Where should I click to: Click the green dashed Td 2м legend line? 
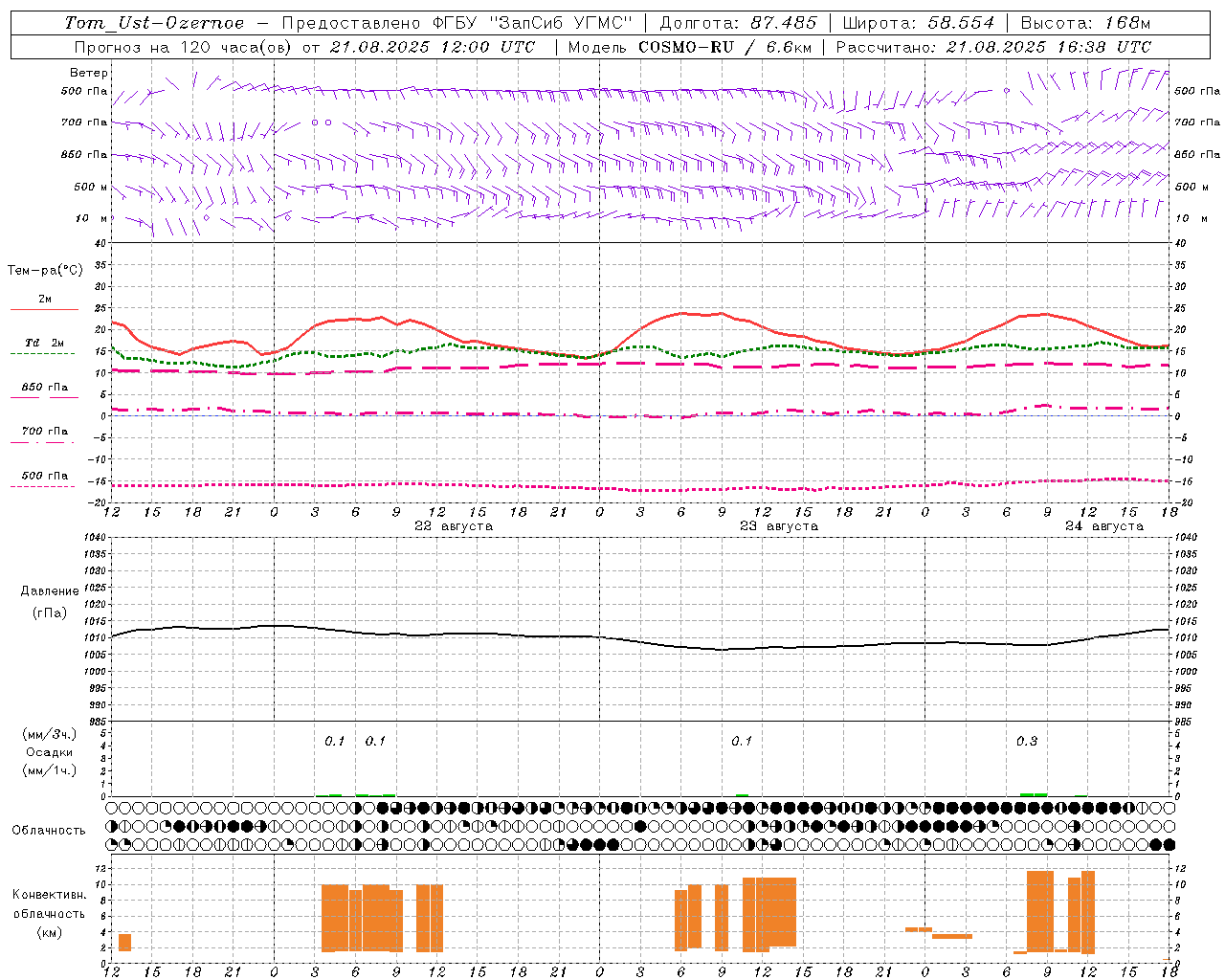click(44, 353)
